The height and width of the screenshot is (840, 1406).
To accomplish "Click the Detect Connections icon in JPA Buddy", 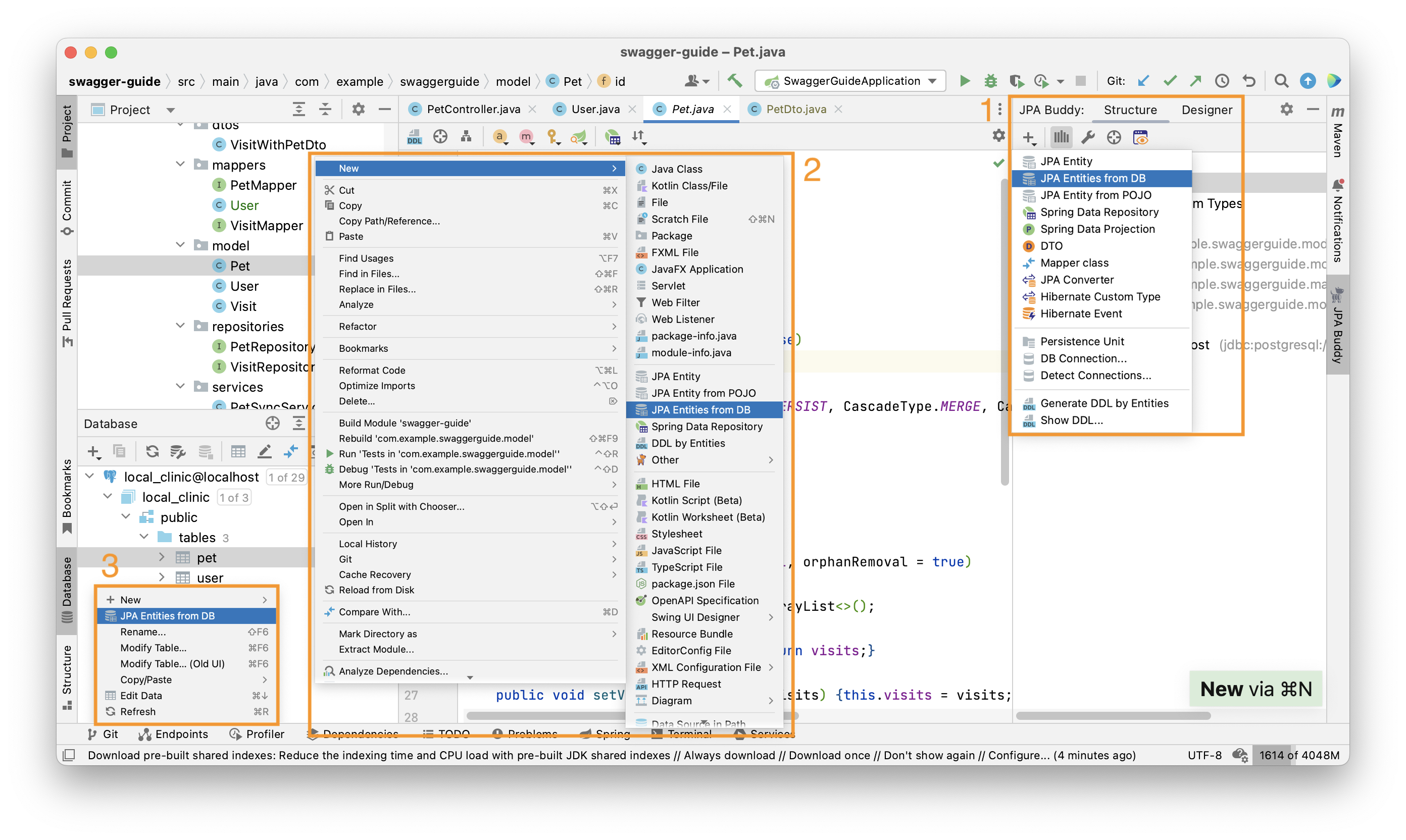I will [1097, 374].
